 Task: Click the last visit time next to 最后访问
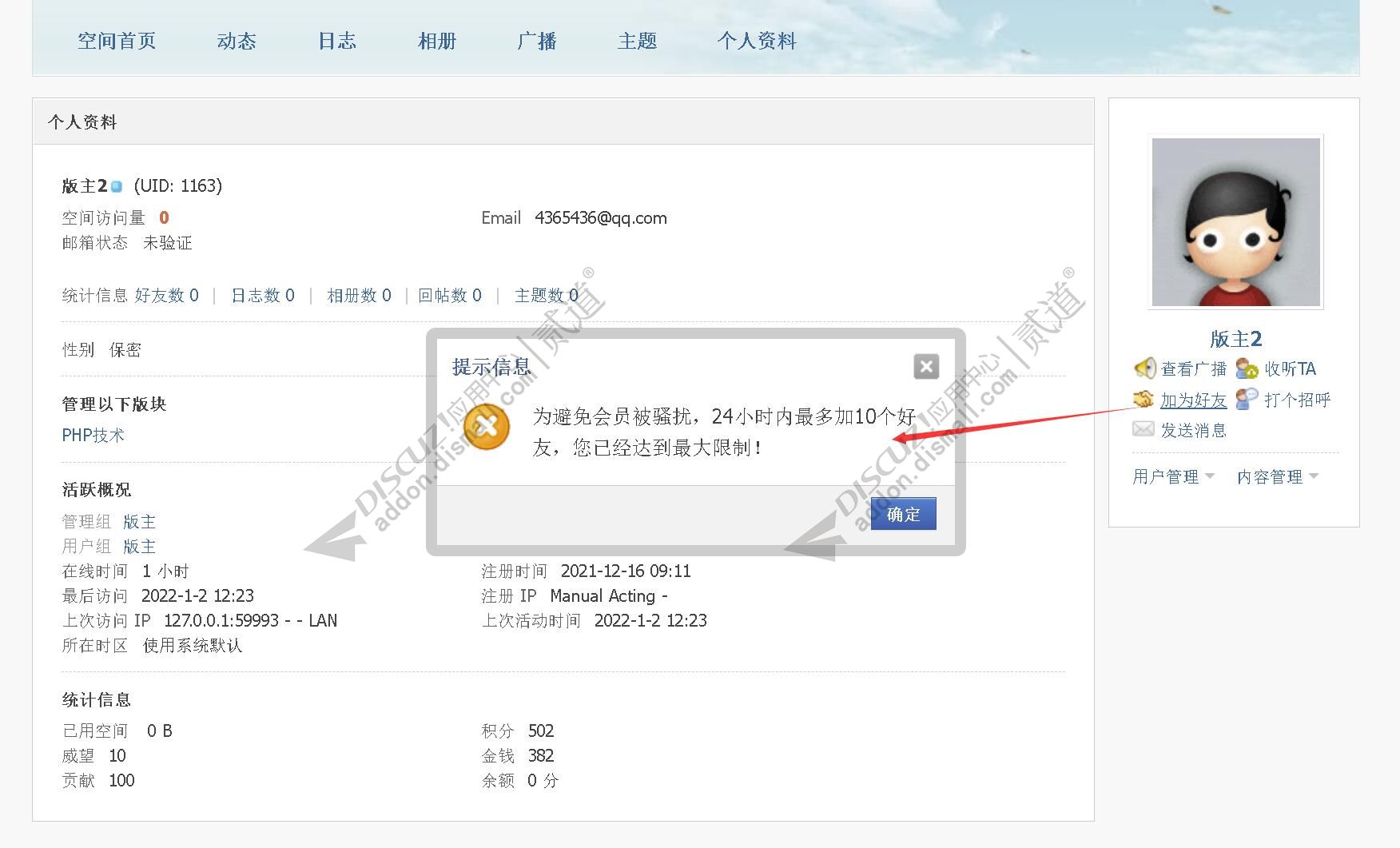click(x=197, y=596)
